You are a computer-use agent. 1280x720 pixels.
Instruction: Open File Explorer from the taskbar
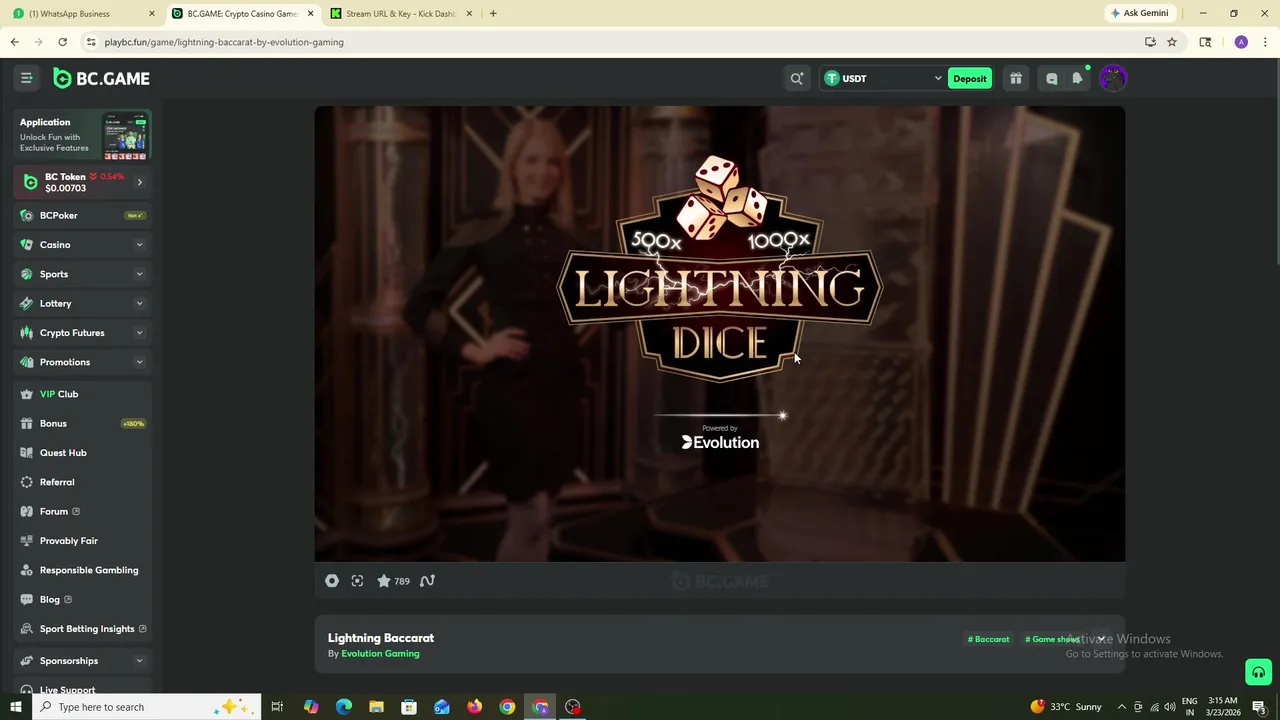point(376,707)
